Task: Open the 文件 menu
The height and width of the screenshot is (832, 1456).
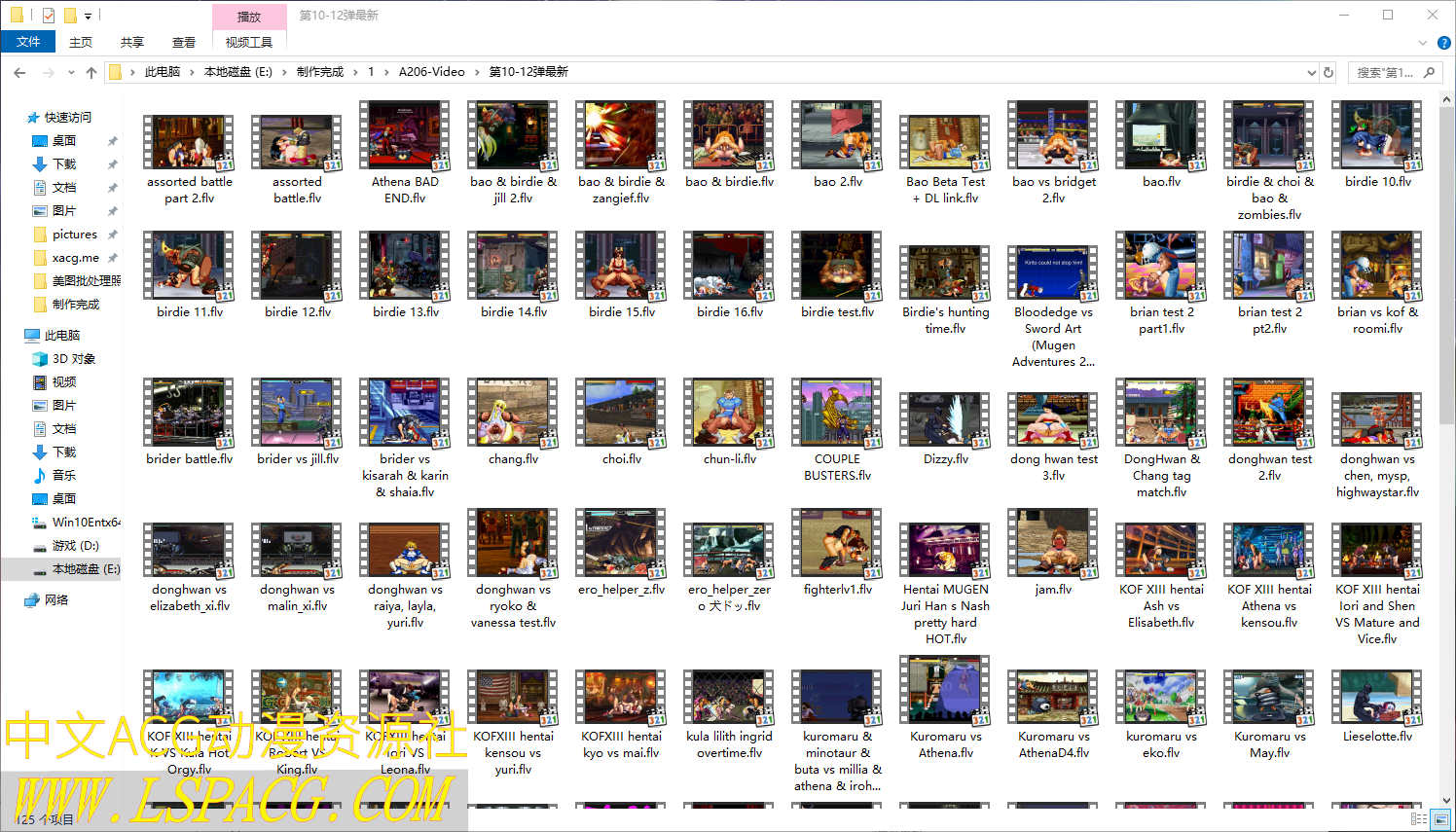Action: 28,42
